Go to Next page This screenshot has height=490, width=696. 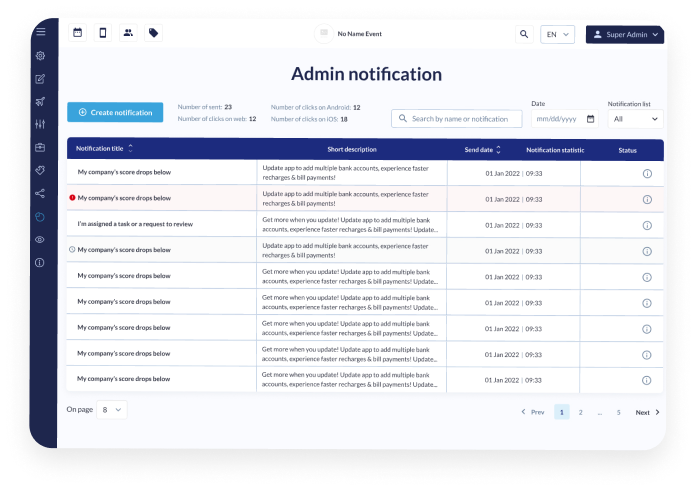point(648,412)
